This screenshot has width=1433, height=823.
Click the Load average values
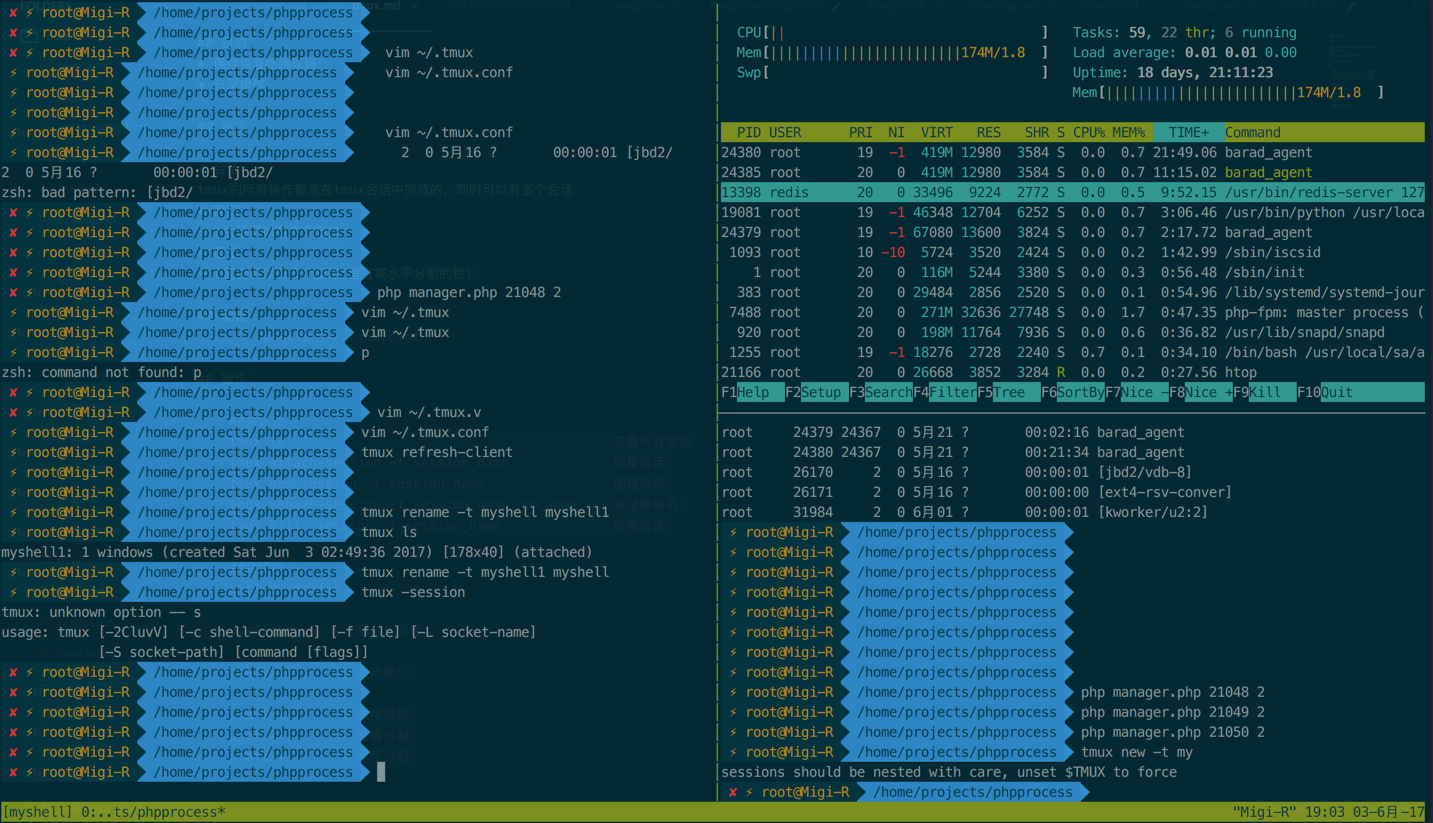(1241, 52)
